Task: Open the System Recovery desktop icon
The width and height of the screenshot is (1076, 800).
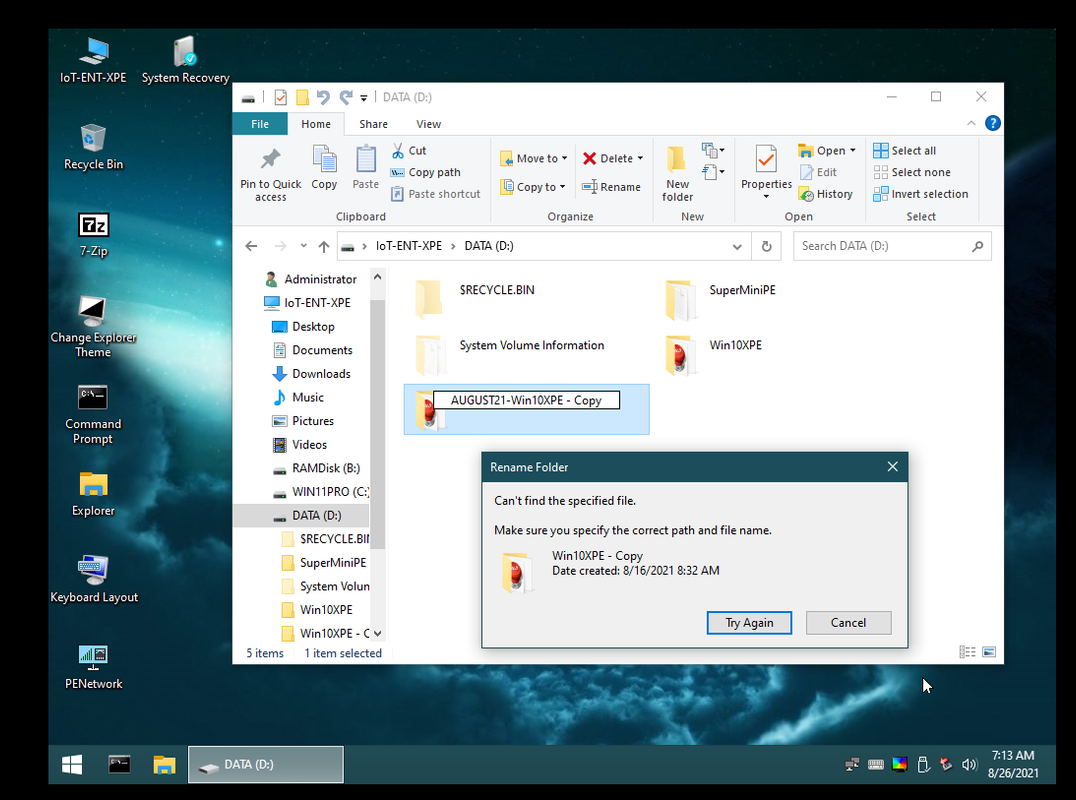Action: pyautogui.click(x=185, y=60)
